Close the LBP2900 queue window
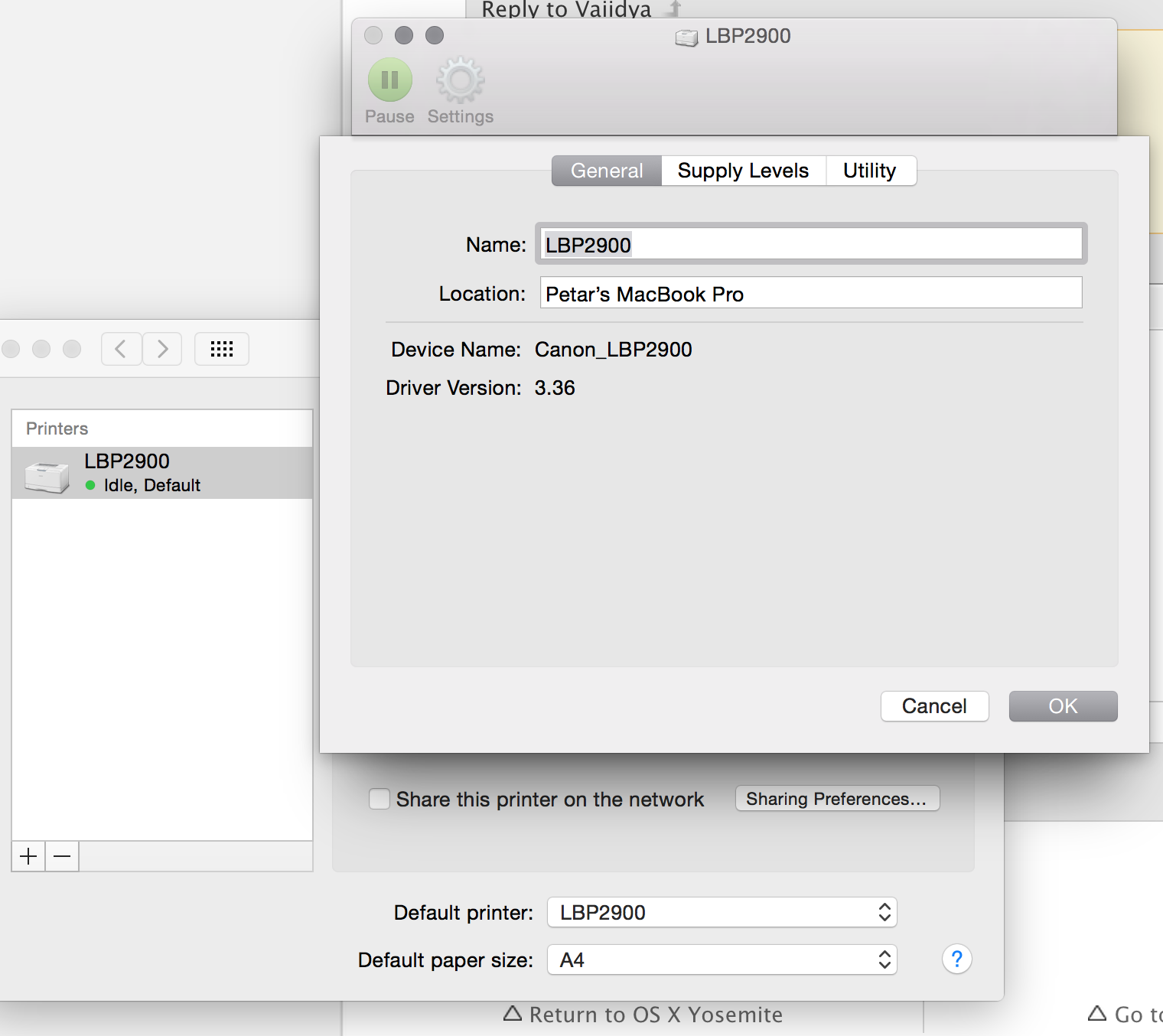The width and height of the screenshot is (1163, 1036). [x=373, y=35]
